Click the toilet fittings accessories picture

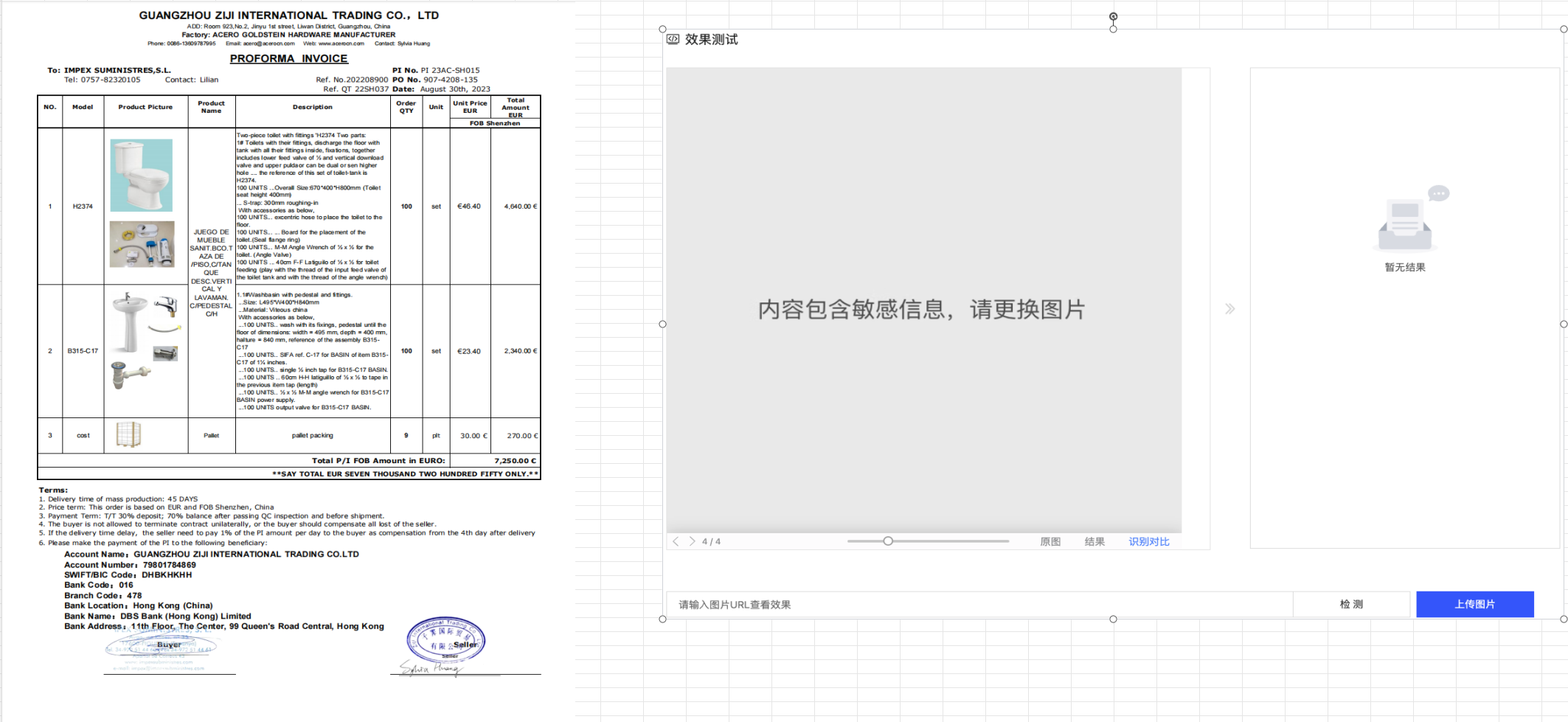[142, 244]
